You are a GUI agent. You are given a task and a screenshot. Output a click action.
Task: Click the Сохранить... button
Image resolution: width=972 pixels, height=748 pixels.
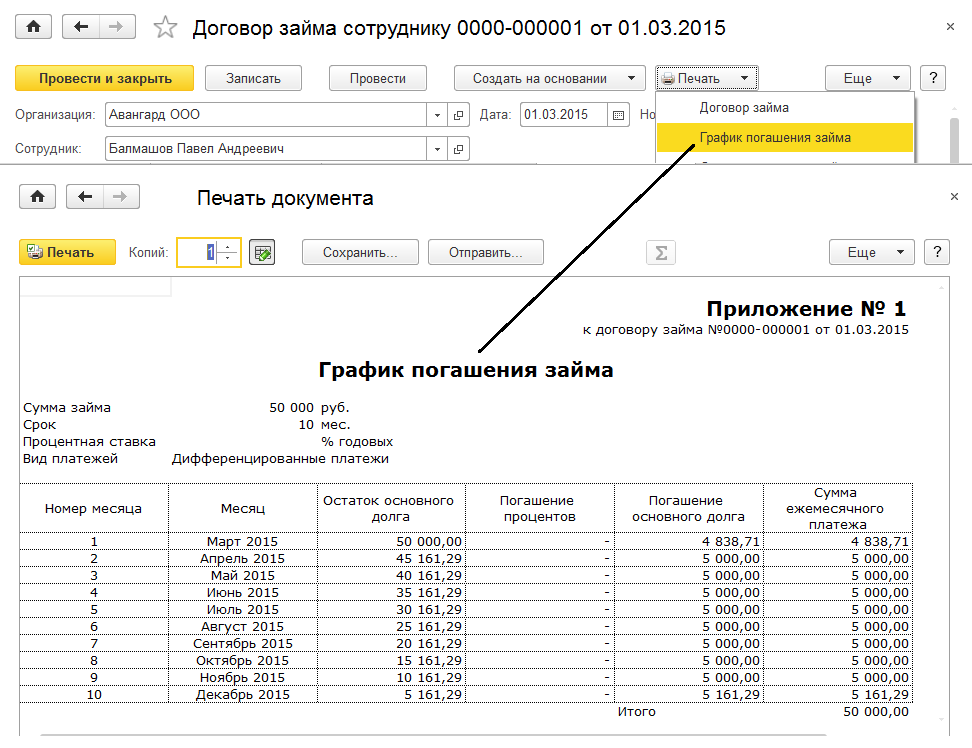360,253
